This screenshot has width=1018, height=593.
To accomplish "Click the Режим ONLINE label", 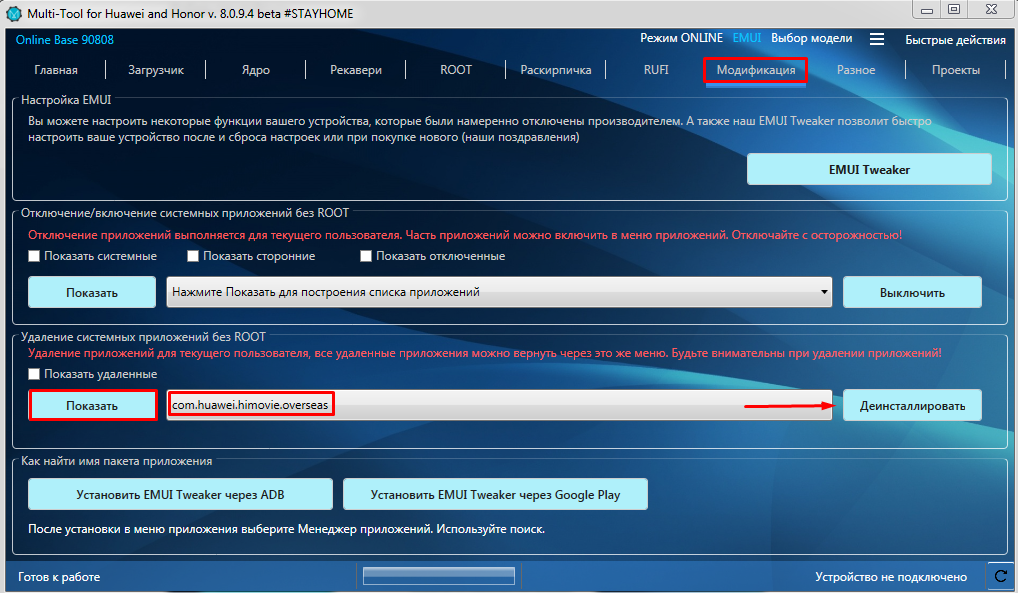I will click(x=681, y=38).
